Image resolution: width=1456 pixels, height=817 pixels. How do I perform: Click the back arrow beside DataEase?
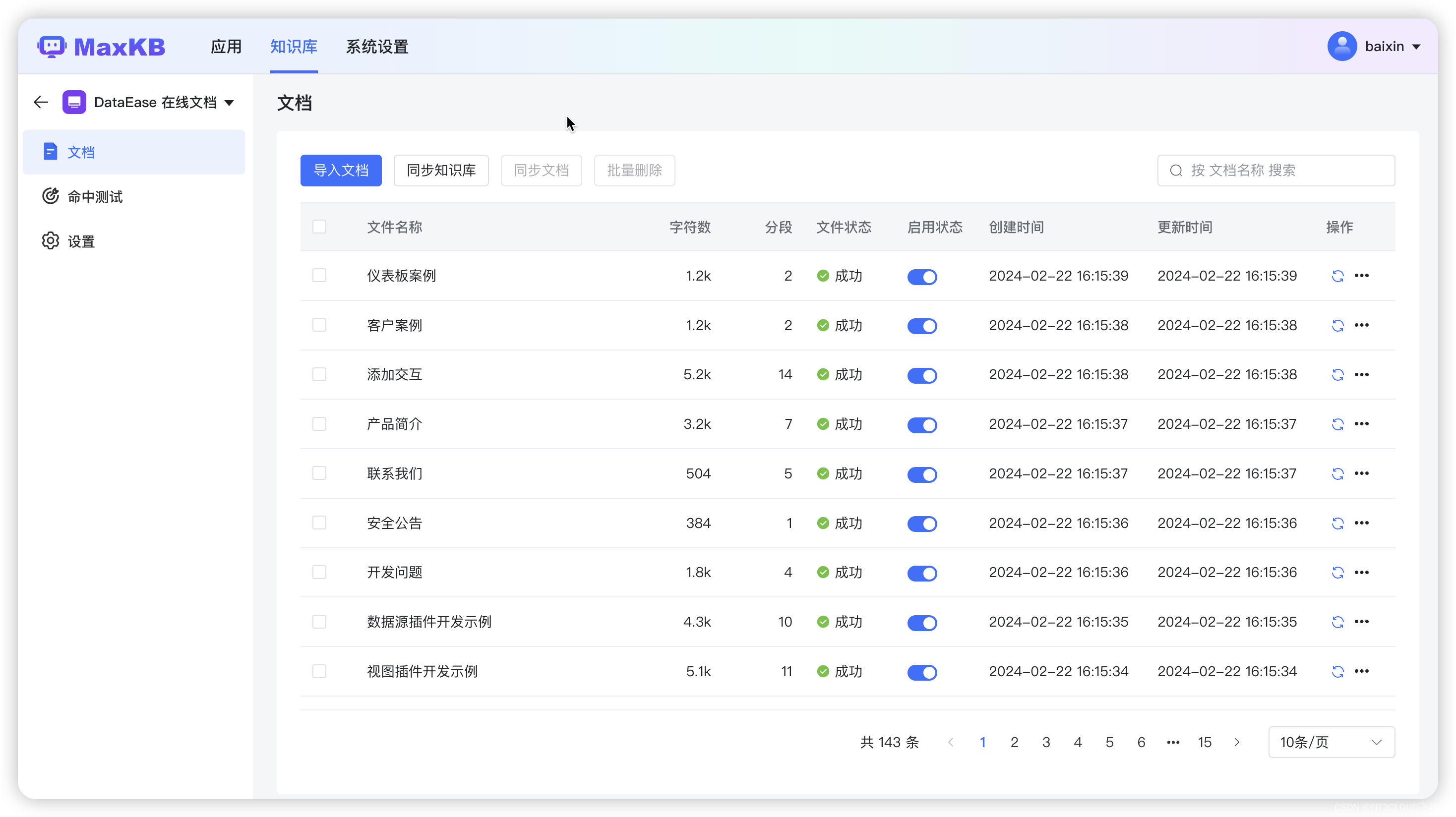[41, 102]
